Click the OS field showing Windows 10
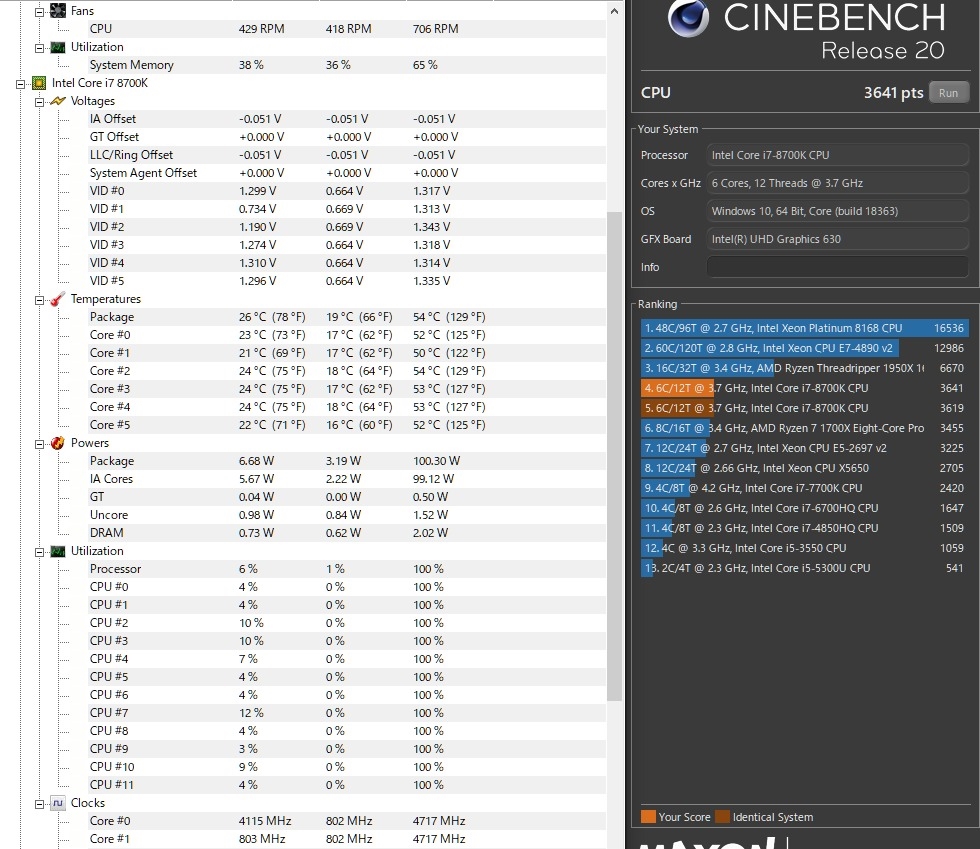 click(838, 211)
